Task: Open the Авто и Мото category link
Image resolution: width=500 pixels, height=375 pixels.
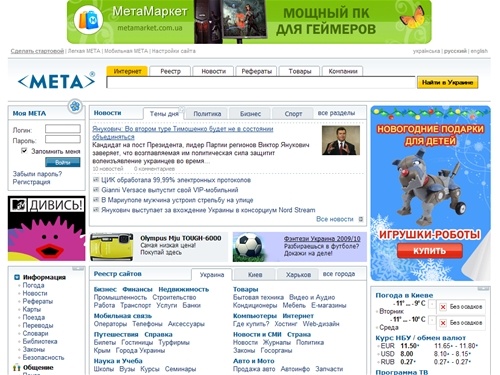Action: tap(254, 361)
